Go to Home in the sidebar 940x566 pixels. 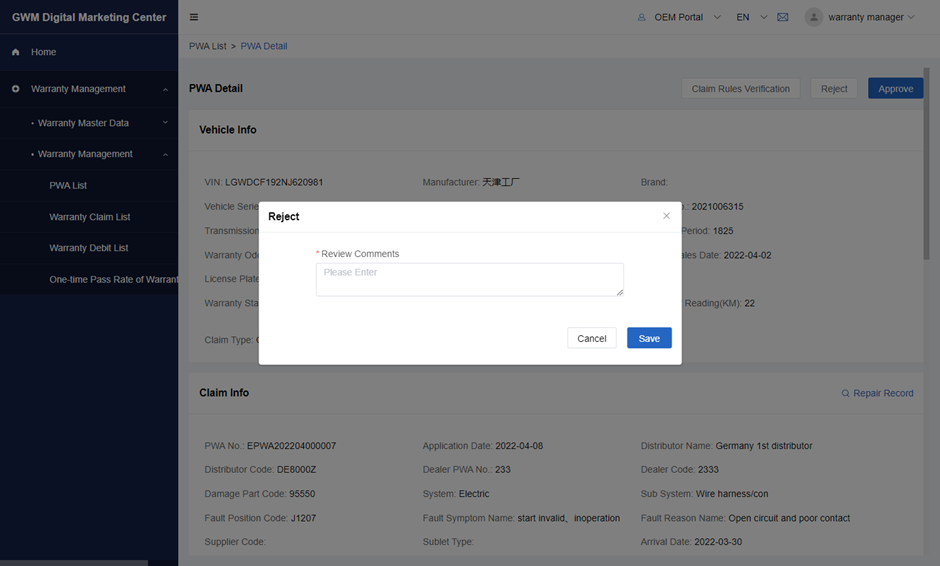pyautogui.click(x=43, y=52)
